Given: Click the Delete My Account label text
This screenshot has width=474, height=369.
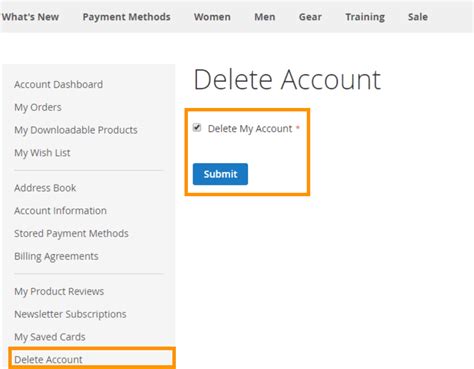Looking at the screenshot, I should pos(250,129).
